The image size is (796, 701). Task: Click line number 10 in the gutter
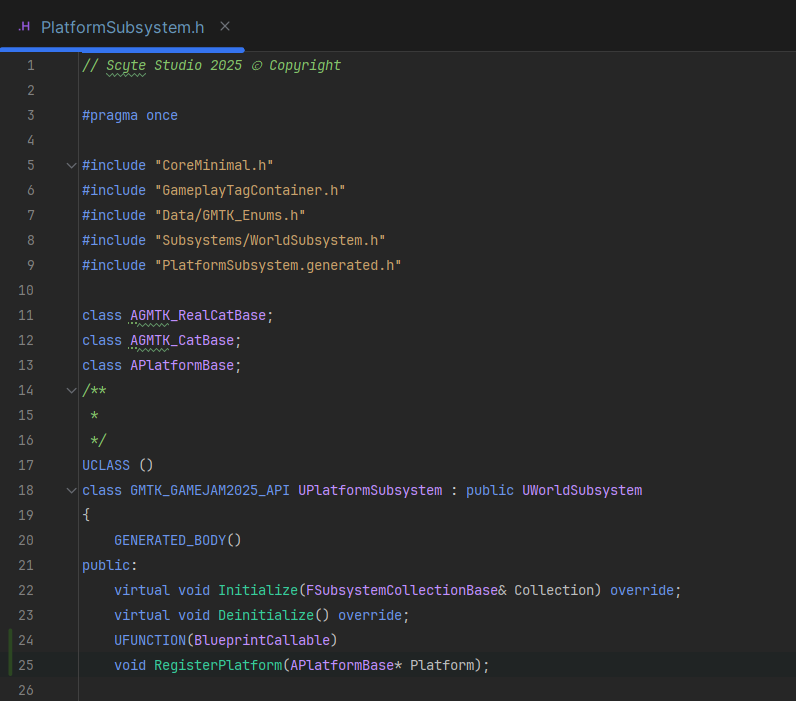[26, 290]
